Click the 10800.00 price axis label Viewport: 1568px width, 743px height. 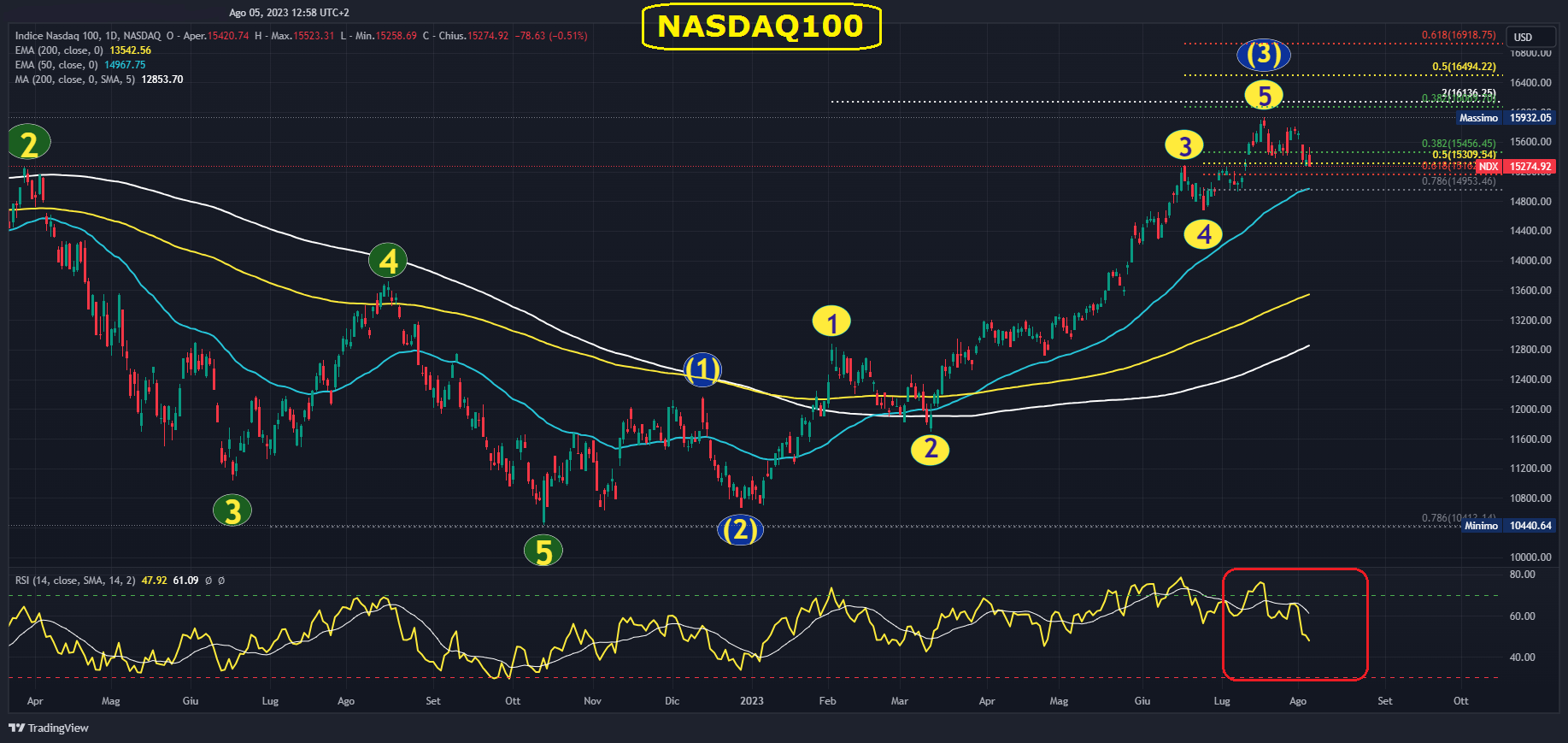tap(1530, 498)
